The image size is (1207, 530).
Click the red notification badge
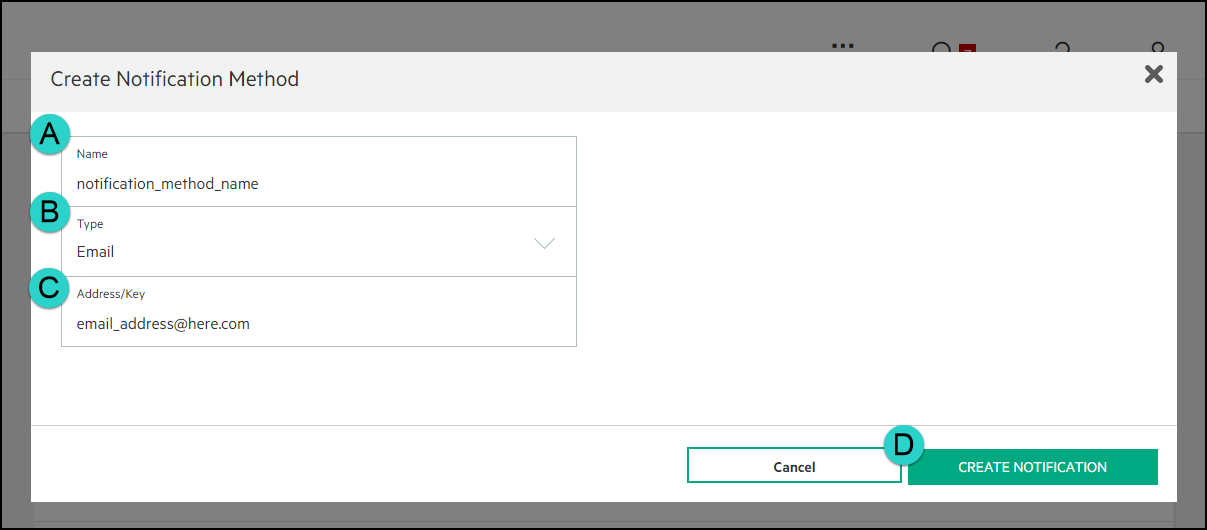(x=967, y=48)
